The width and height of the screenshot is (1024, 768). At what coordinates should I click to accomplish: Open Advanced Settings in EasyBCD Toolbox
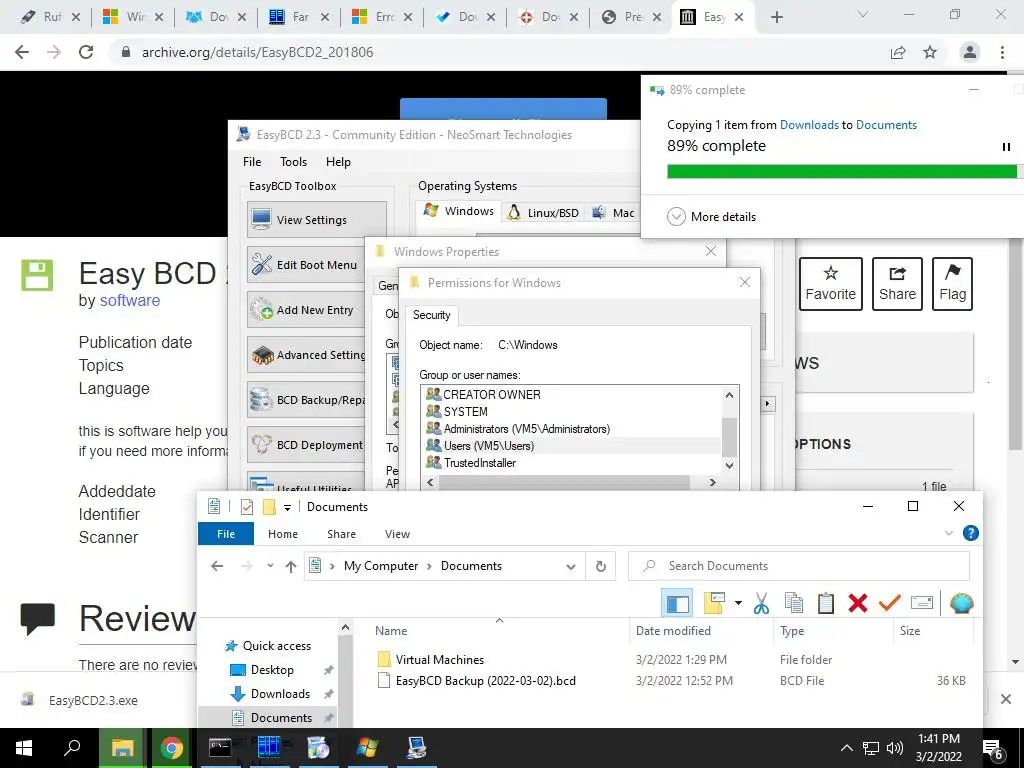[307, 355]
